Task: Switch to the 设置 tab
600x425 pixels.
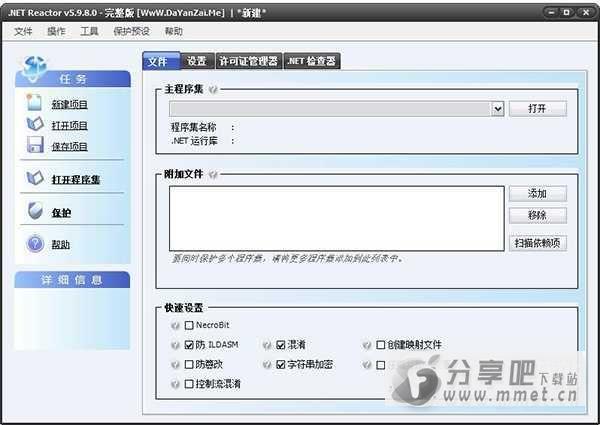Action: coord(197,61)
